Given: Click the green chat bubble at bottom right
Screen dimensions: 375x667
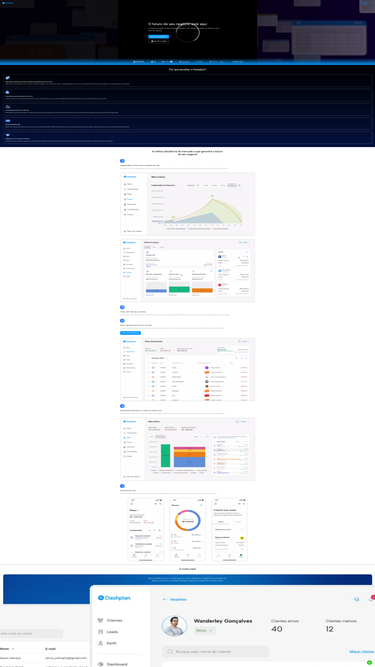Looking at the screenshot, I should tap(369, 662).
